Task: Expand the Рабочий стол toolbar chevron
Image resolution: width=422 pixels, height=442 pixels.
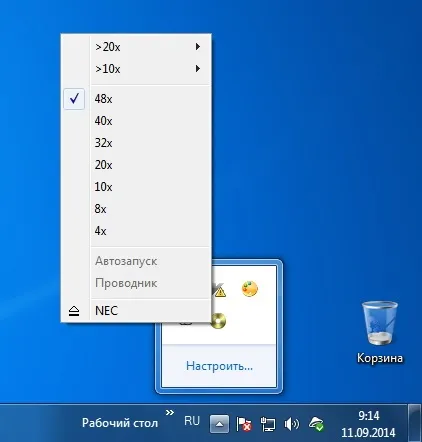Action: click(170, 413)
